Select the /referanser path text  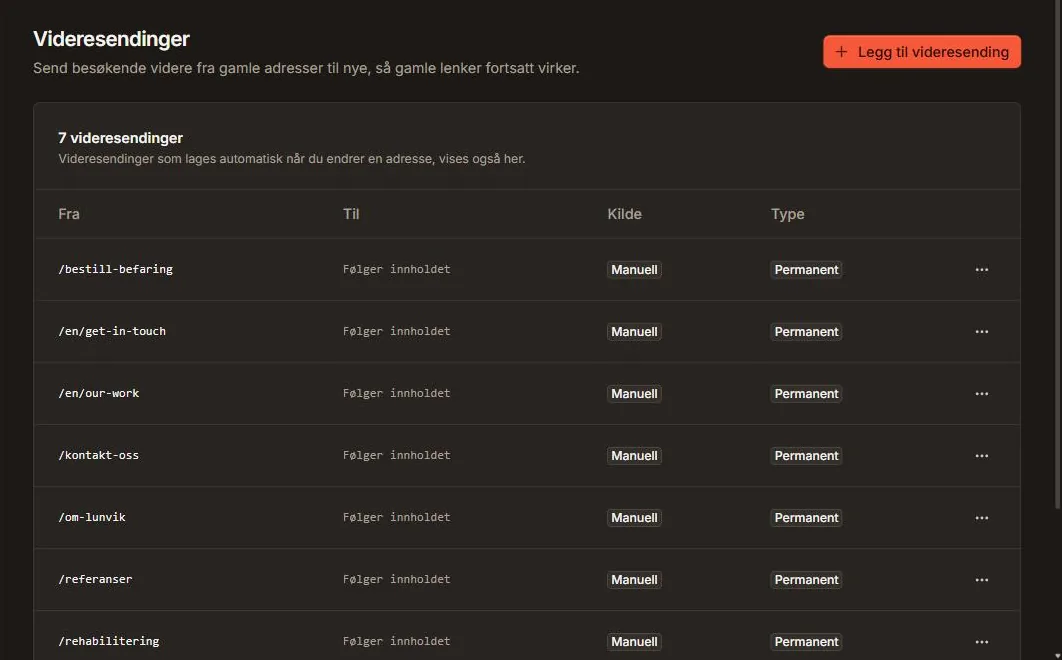click(95, 579)
